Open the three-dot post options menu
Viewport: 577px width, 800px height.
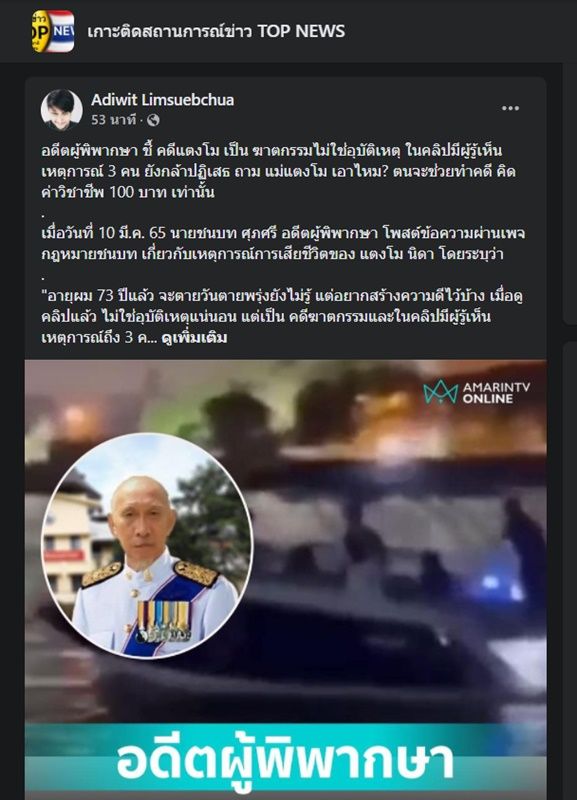510,108
